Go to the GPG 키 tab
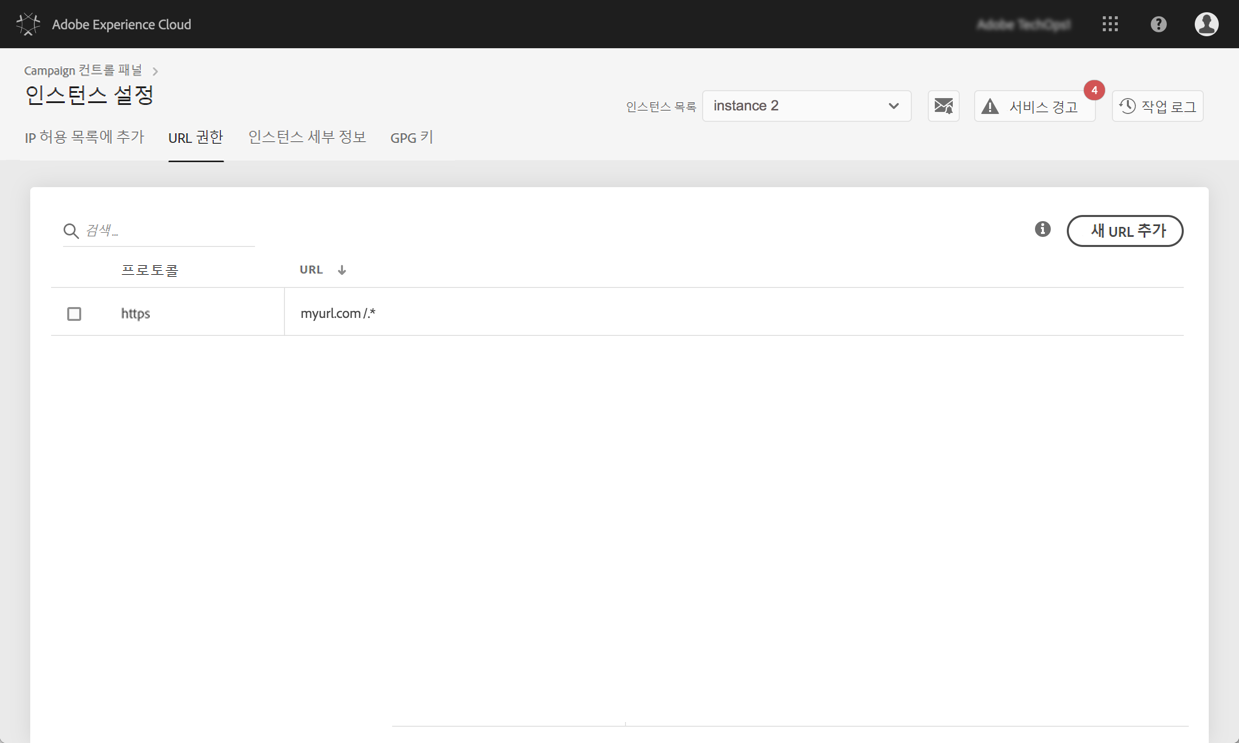The image size is (1239, 743). coord(411,137)
